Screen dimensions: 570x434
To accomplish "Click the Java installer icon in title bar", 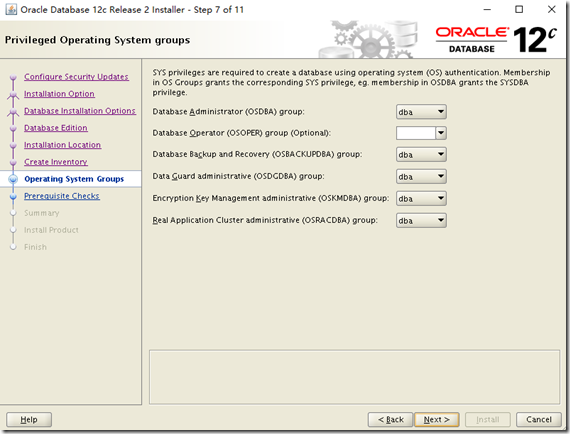I will (11, 9).
